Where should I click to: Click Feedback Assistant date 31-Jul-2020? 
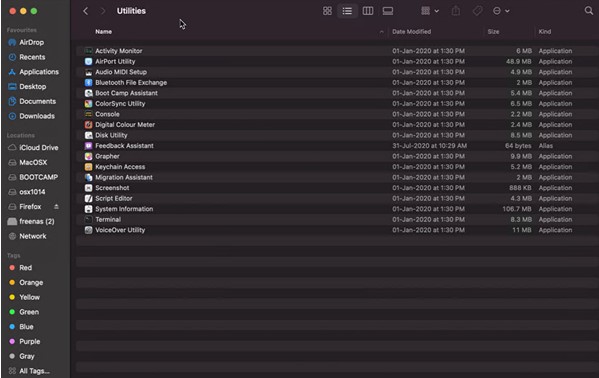429,146
